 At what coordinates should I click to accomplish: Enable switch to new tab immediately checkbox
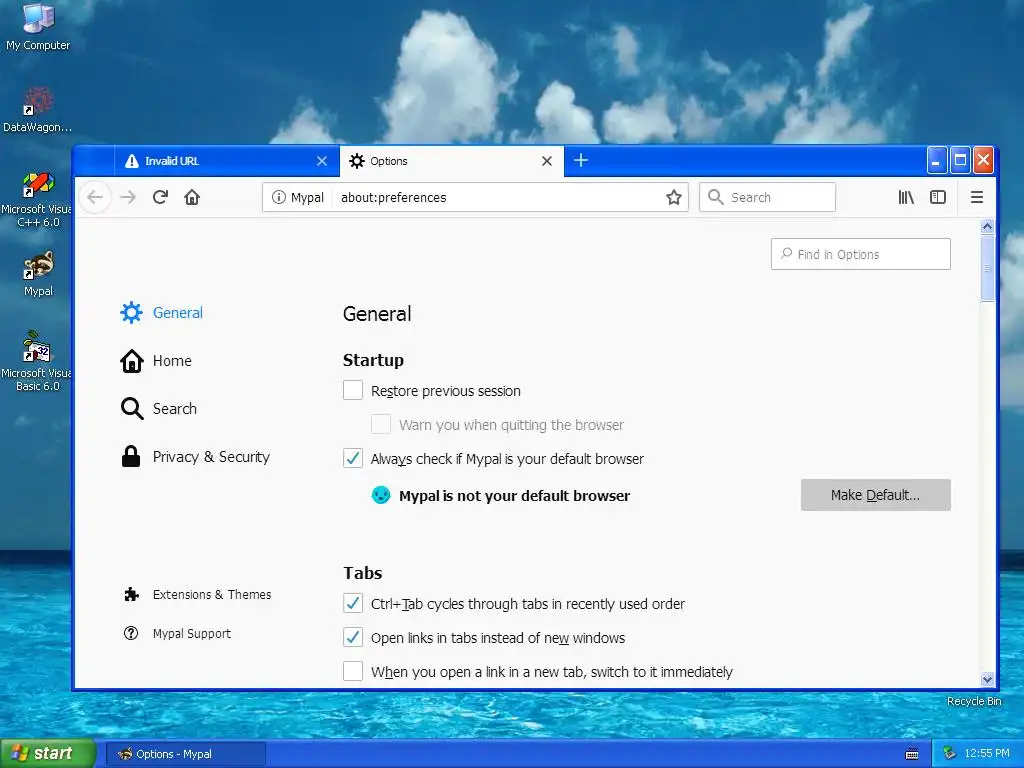point(353,671)
